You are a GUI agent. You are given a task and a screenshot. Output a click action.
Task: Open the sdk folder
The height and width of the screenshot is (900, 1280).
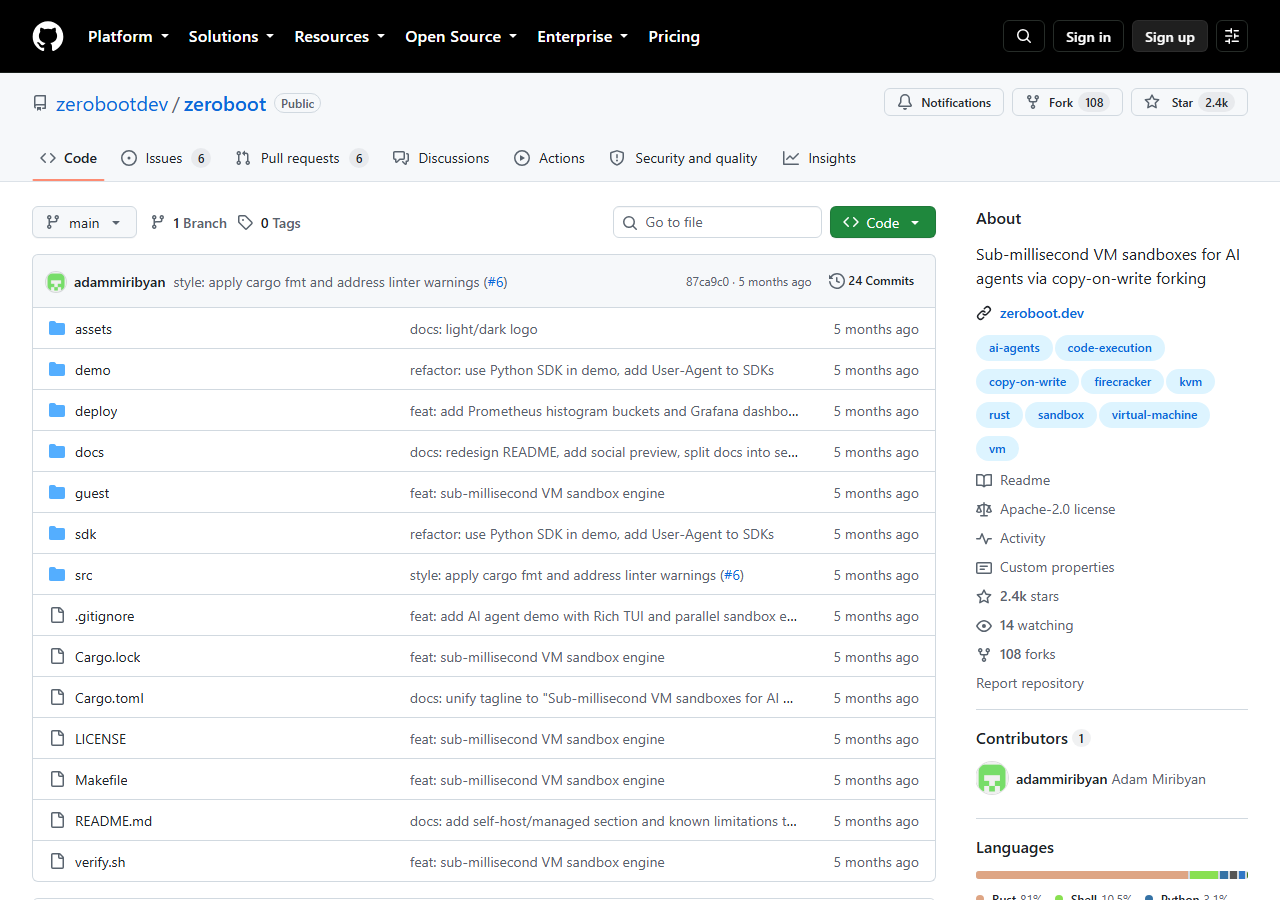pyautogui.click(x=86, y=534)
